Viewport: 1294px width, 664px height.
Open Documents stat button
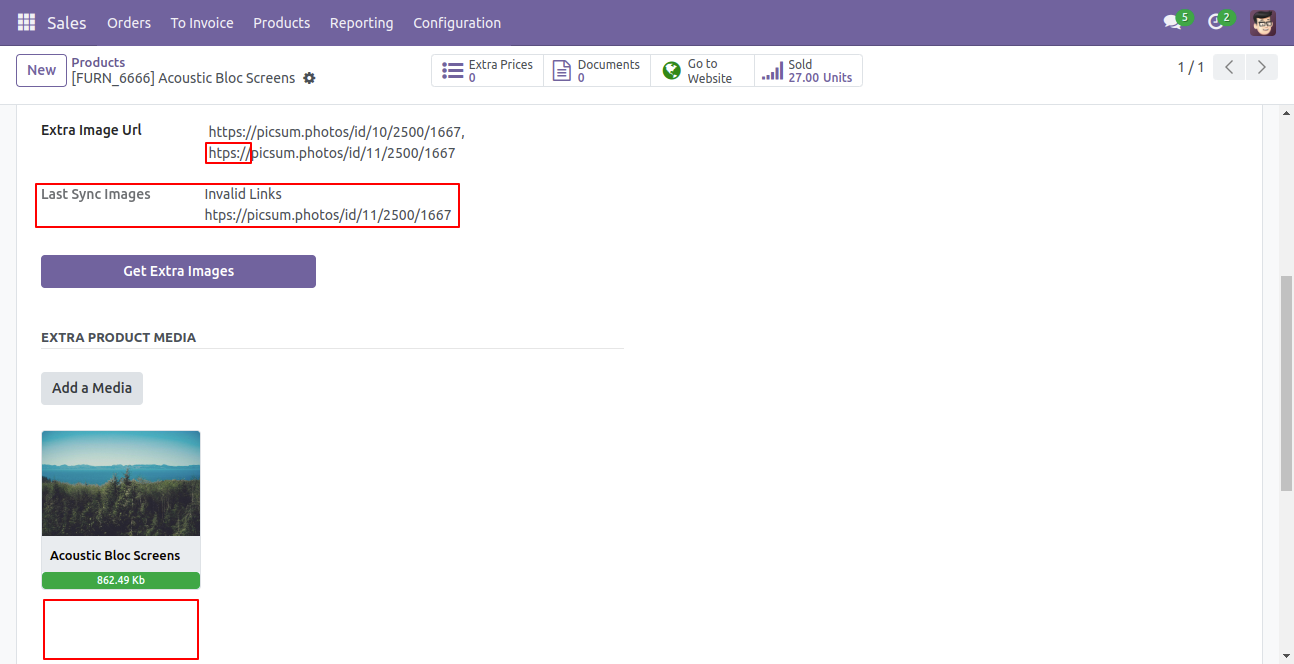(597, 71)
